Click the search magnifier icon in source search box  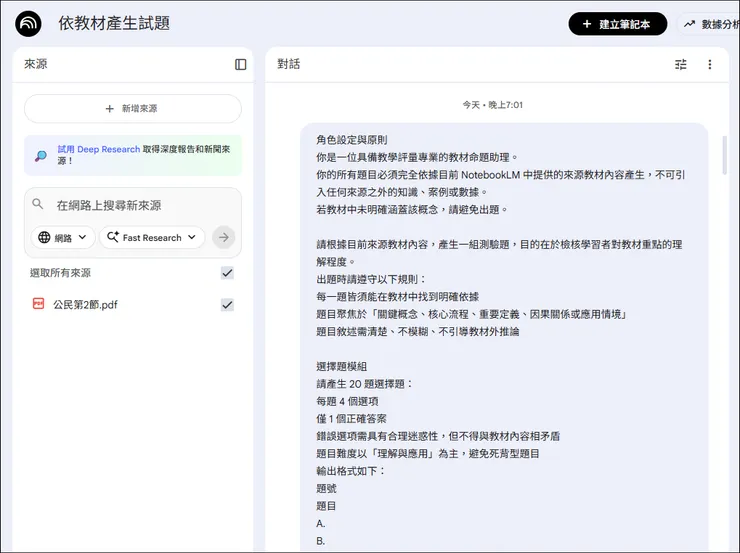click(x=38, y=204)
